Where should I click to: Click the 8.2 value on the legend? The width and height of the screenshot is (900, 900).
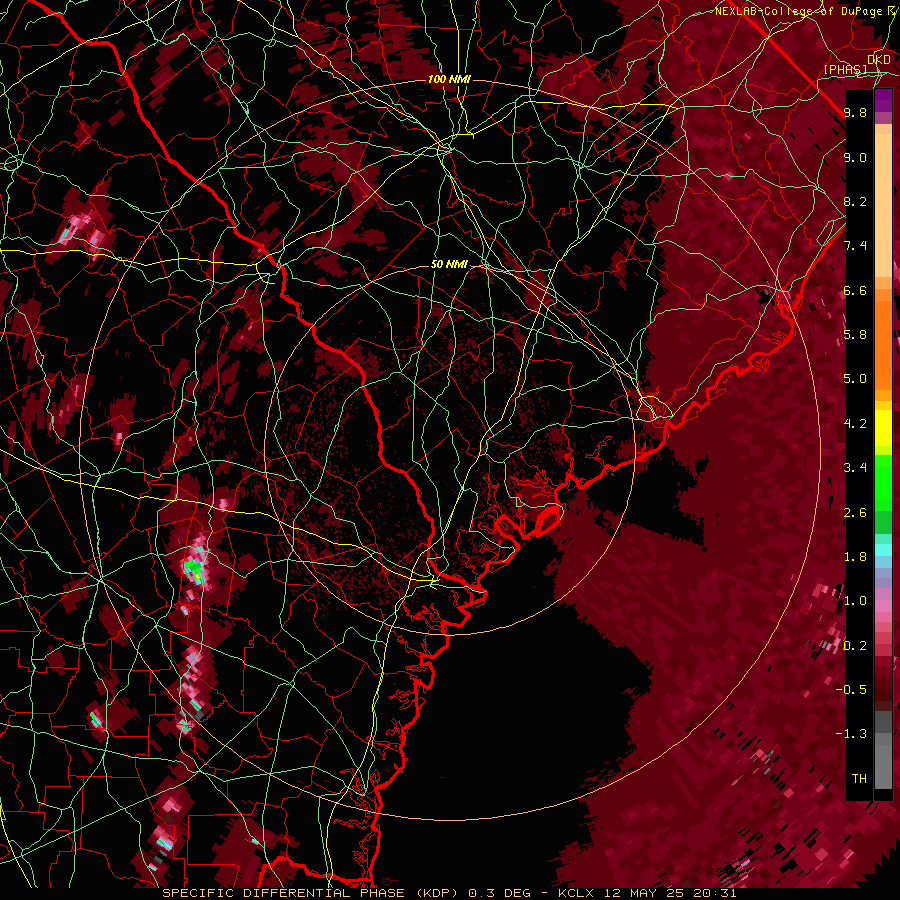(x=855, y=201)
